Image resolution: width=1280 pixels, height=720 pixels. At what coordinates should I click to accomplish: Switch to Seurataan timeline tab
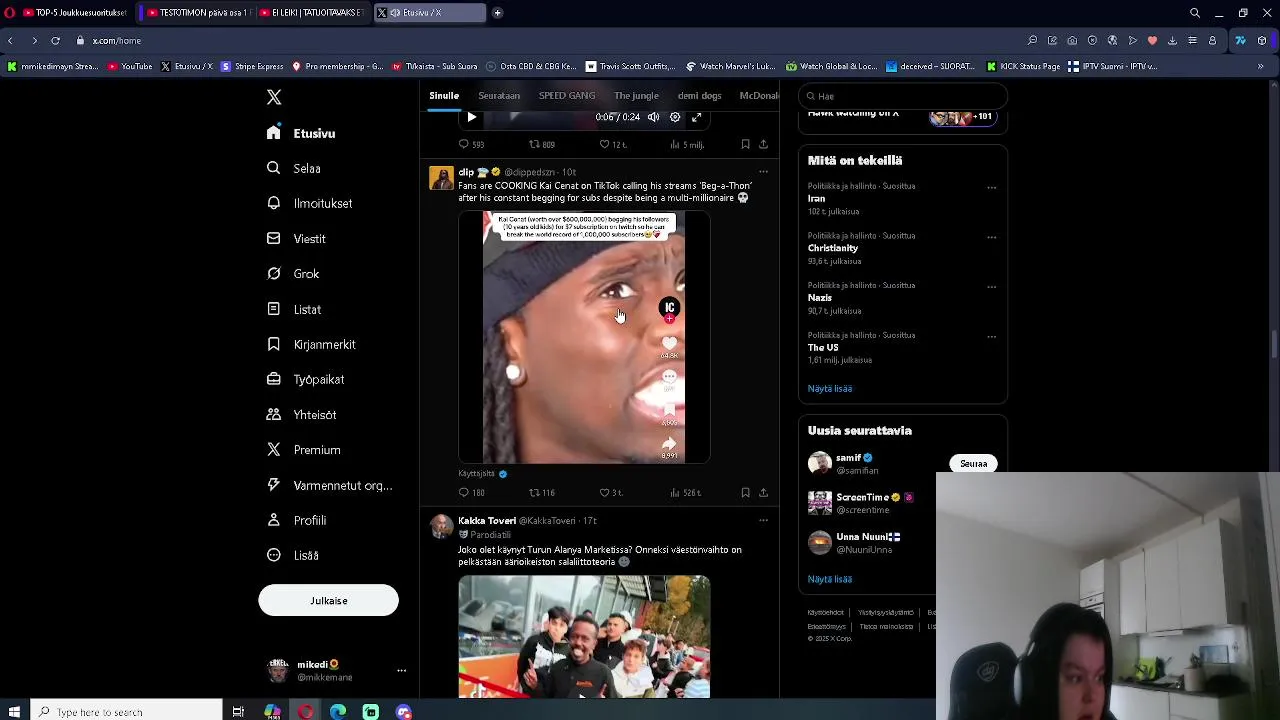499,95
